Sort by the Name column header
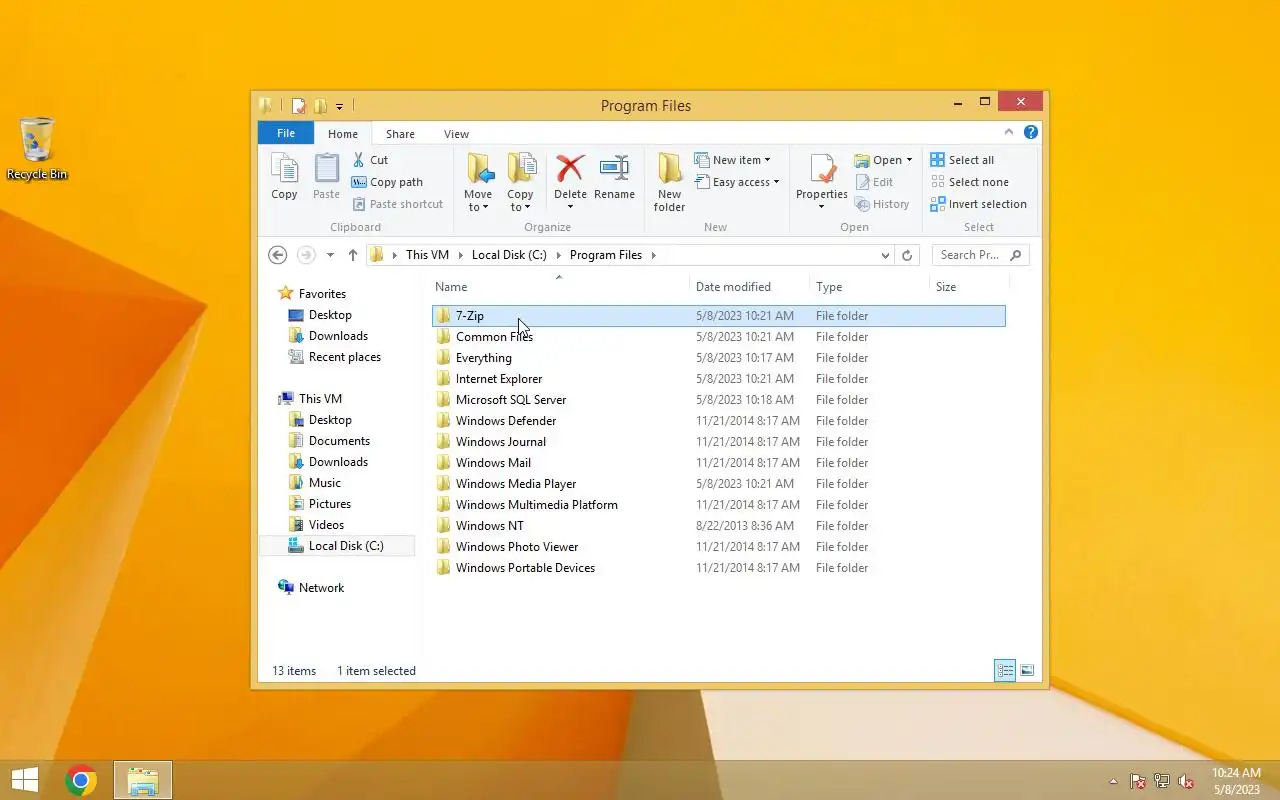The image size is (1280, 800). pyautogui.click(x=559, y=287)
